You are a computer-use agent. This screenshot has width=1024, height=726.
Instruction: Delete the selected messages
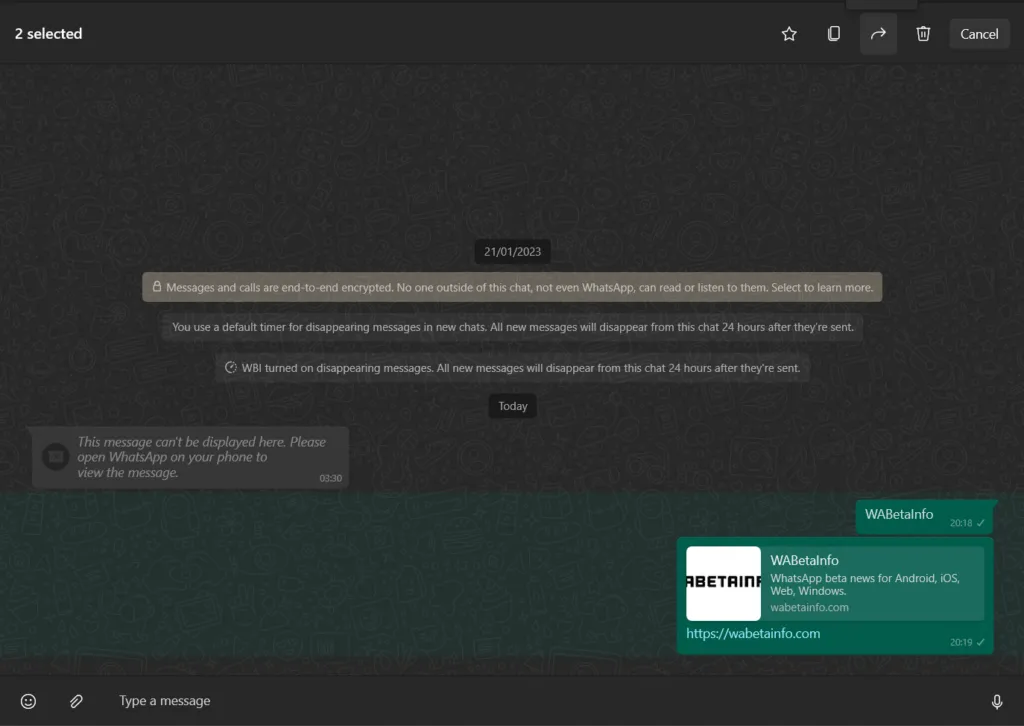922,33
